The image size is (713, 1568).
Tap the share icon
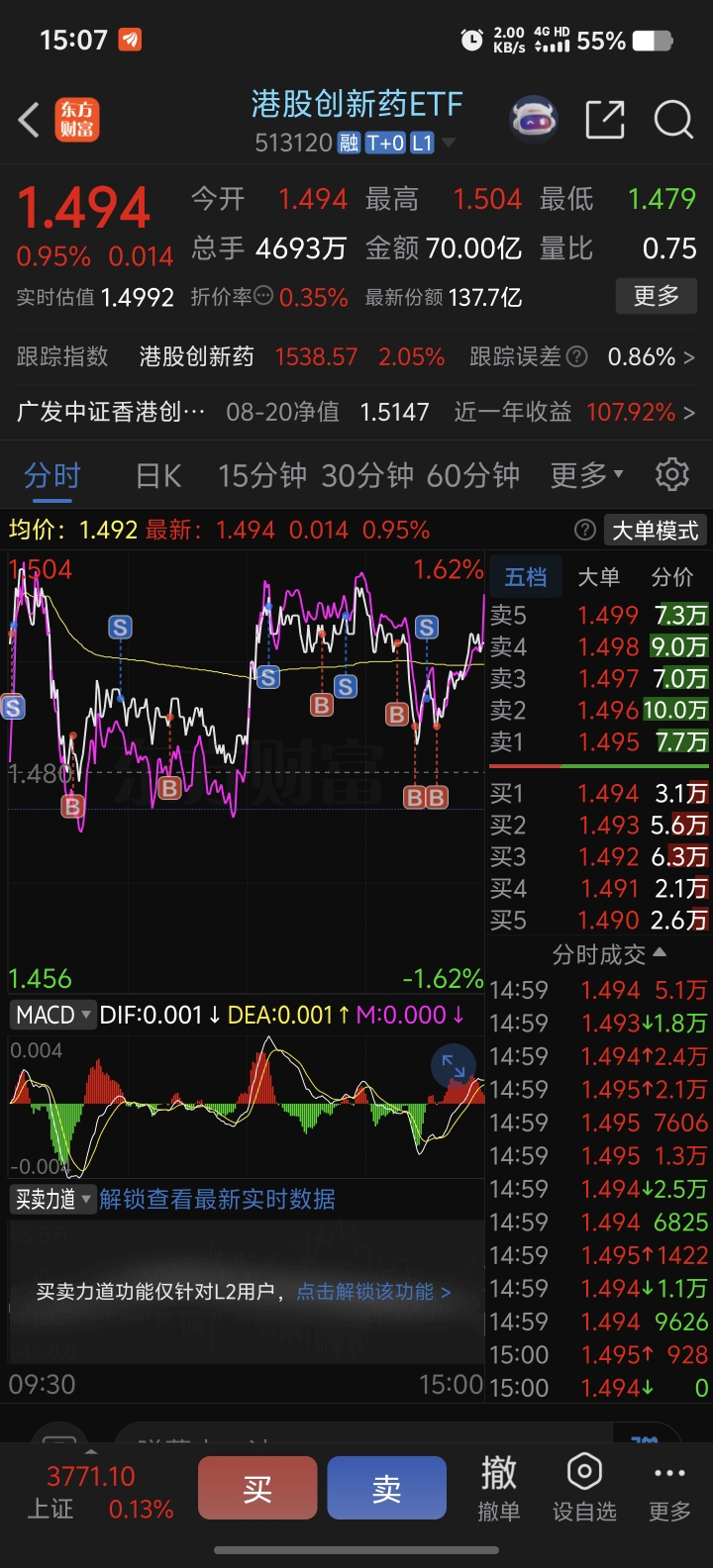(605, 120)
